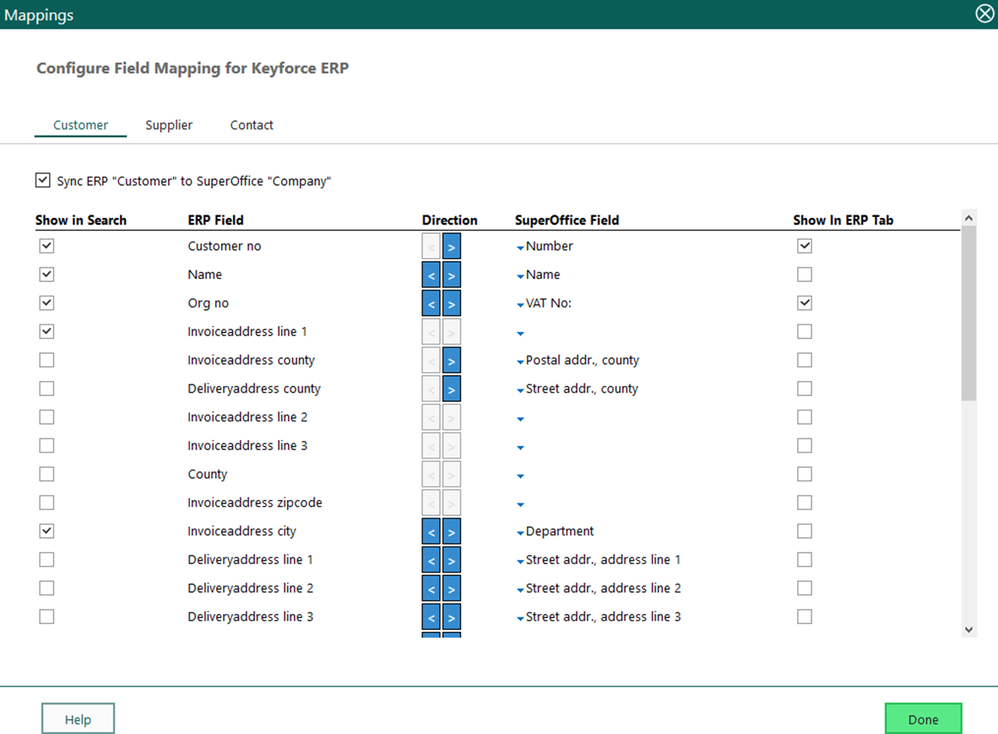This screenshot has height=734, width=998.
Task: Click right-arrow direction for Deliveryaddress county
Action: pyautogui.click(x=451, y=389)
